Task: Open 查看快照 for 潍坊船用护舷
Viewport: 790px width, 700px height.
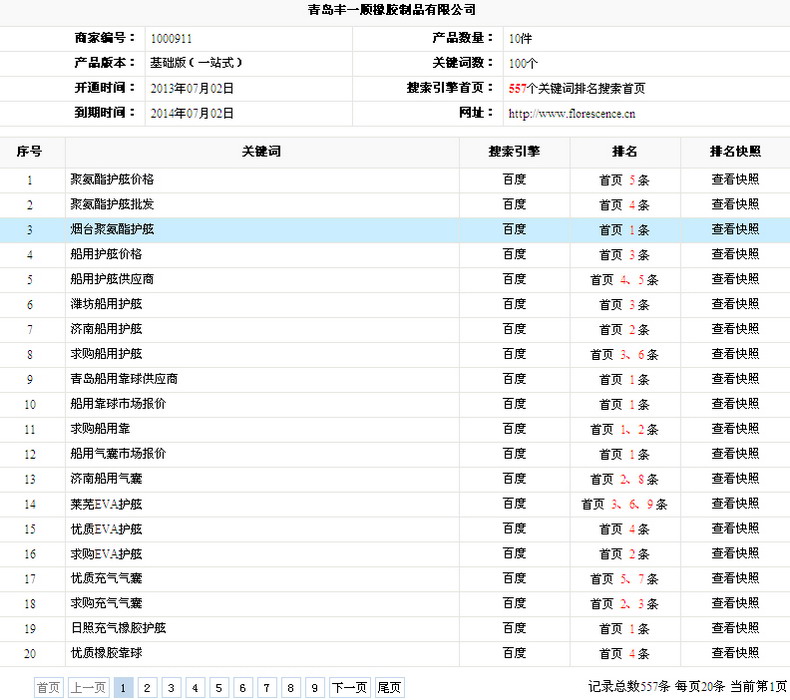Action: pos(735,304)
